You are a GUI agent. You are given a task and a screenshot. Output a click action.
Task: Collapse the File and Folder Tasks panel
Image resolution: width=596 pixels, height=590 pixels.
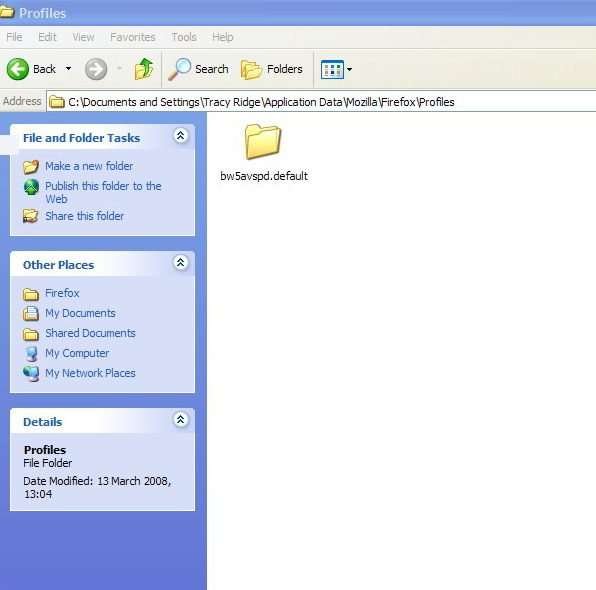(x=181, y=136)
